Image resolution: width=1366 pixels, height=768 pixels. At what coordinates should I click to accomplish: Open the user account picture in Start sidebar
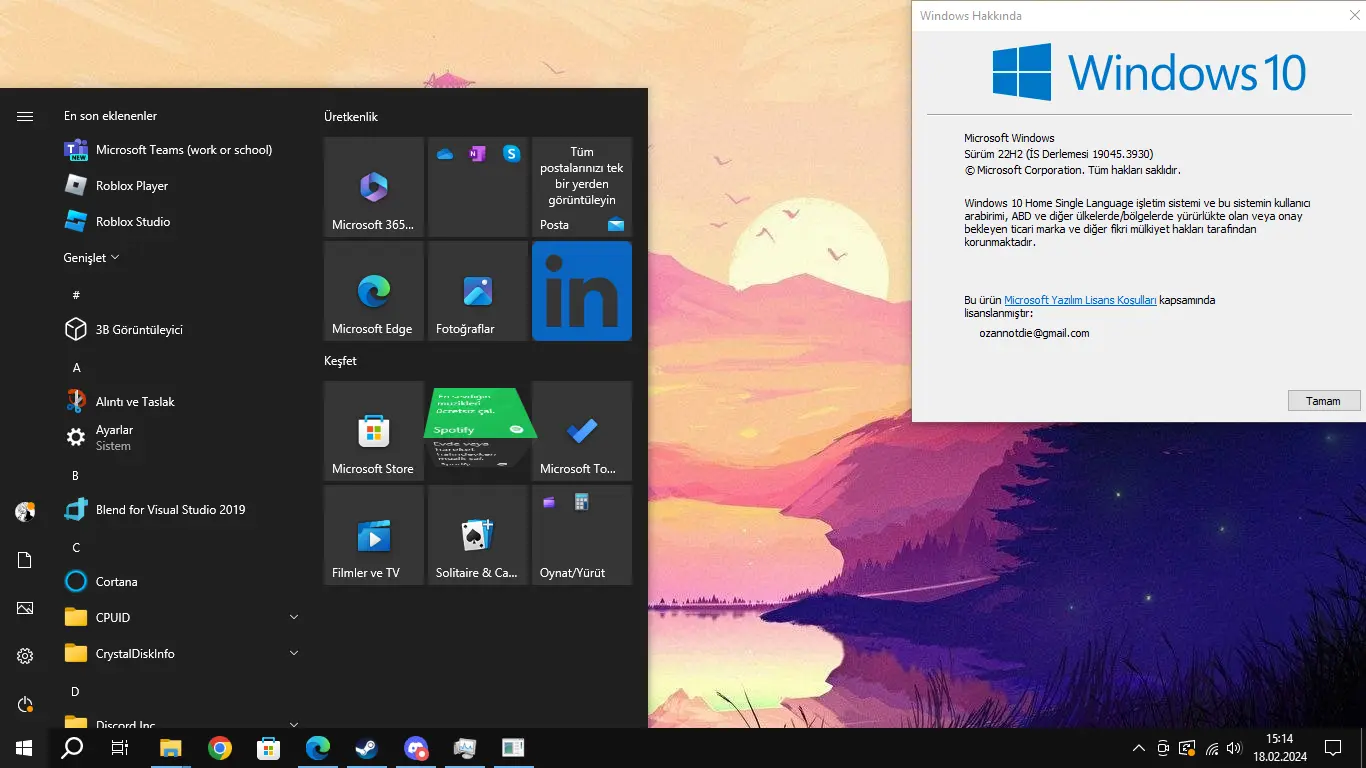25,512
